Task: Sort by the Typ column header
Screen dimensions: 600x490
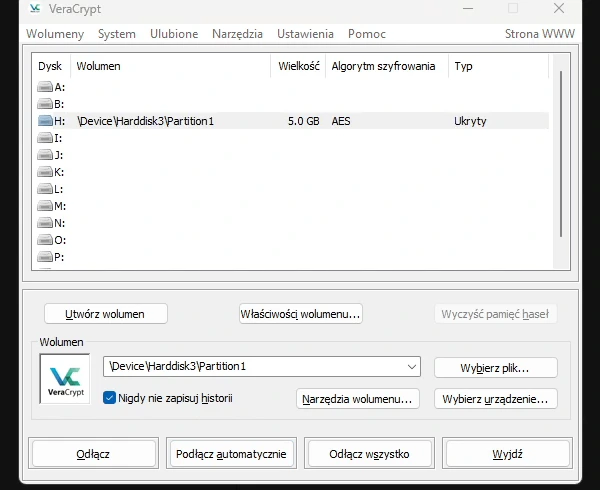Action: click(499, 66)
